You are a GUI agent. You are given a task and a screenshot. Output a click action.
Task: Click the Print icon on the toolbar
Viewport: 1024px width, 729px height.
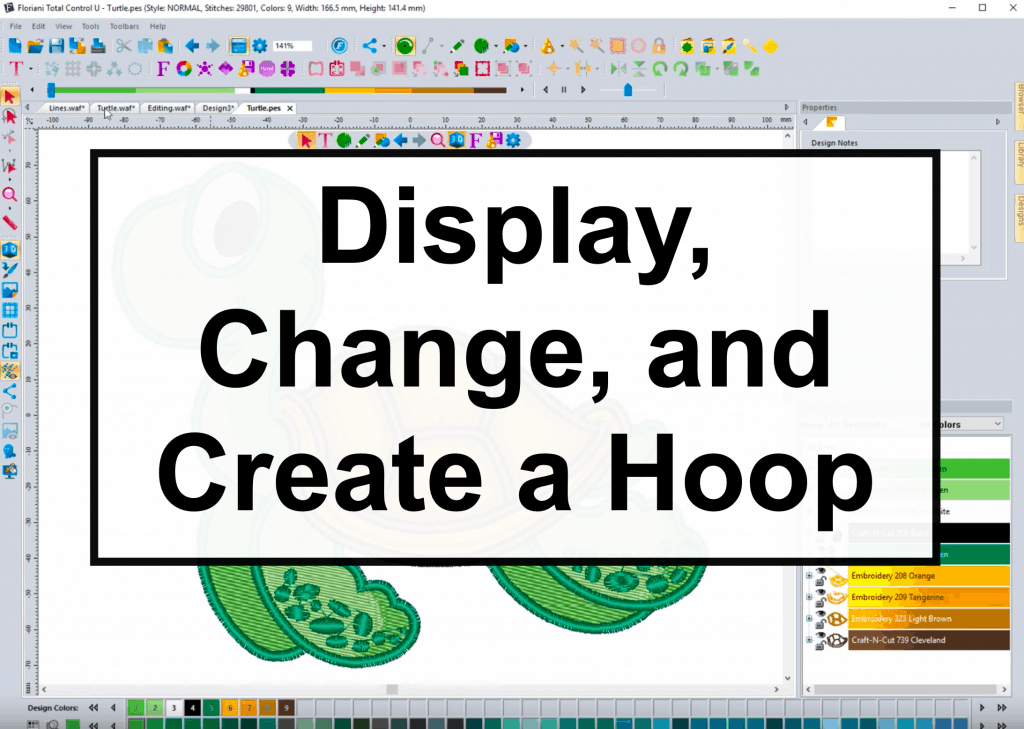point(96,46)
